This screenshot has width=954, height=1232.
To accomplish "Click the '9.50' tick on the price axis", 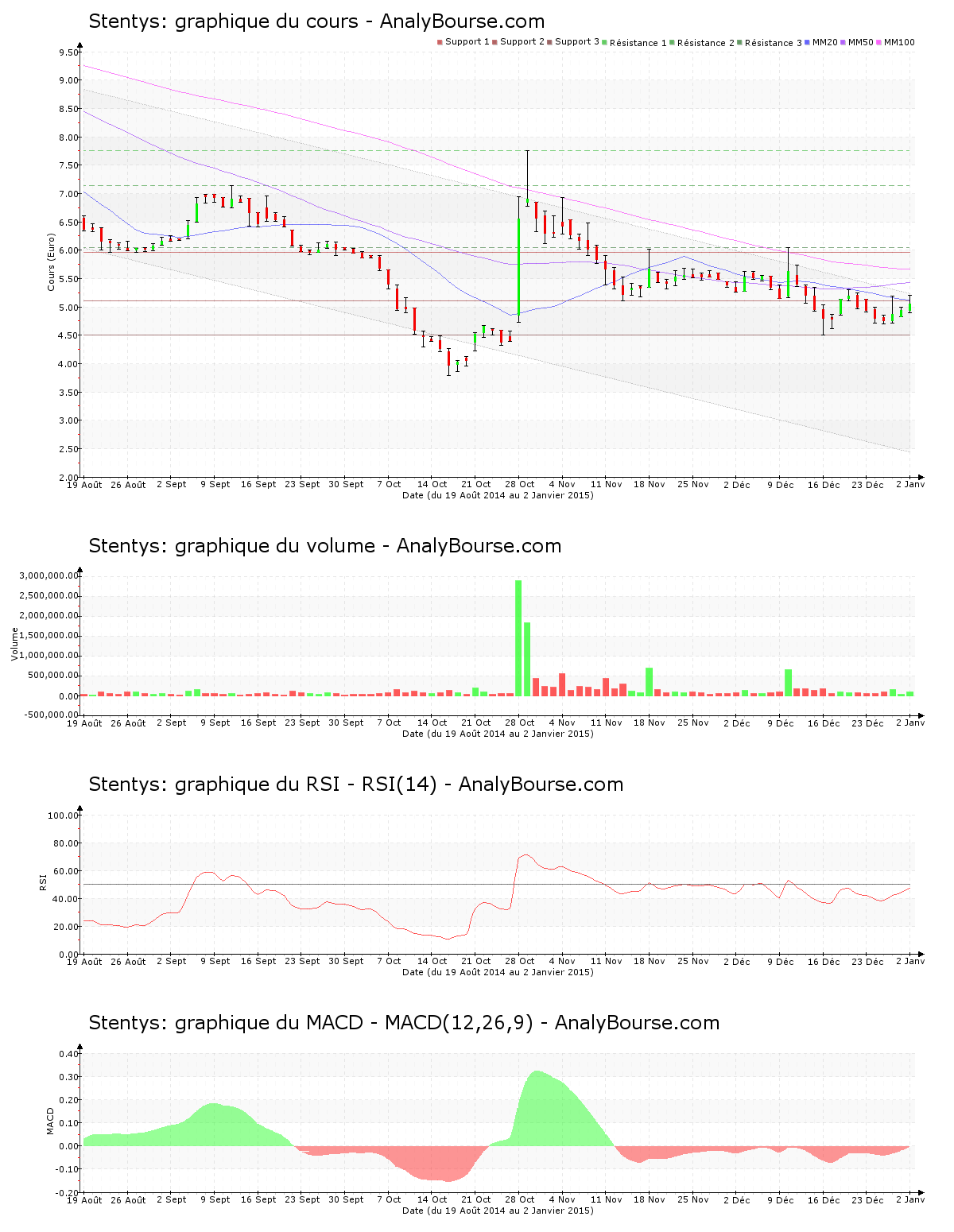I will (x=68, y=52).
